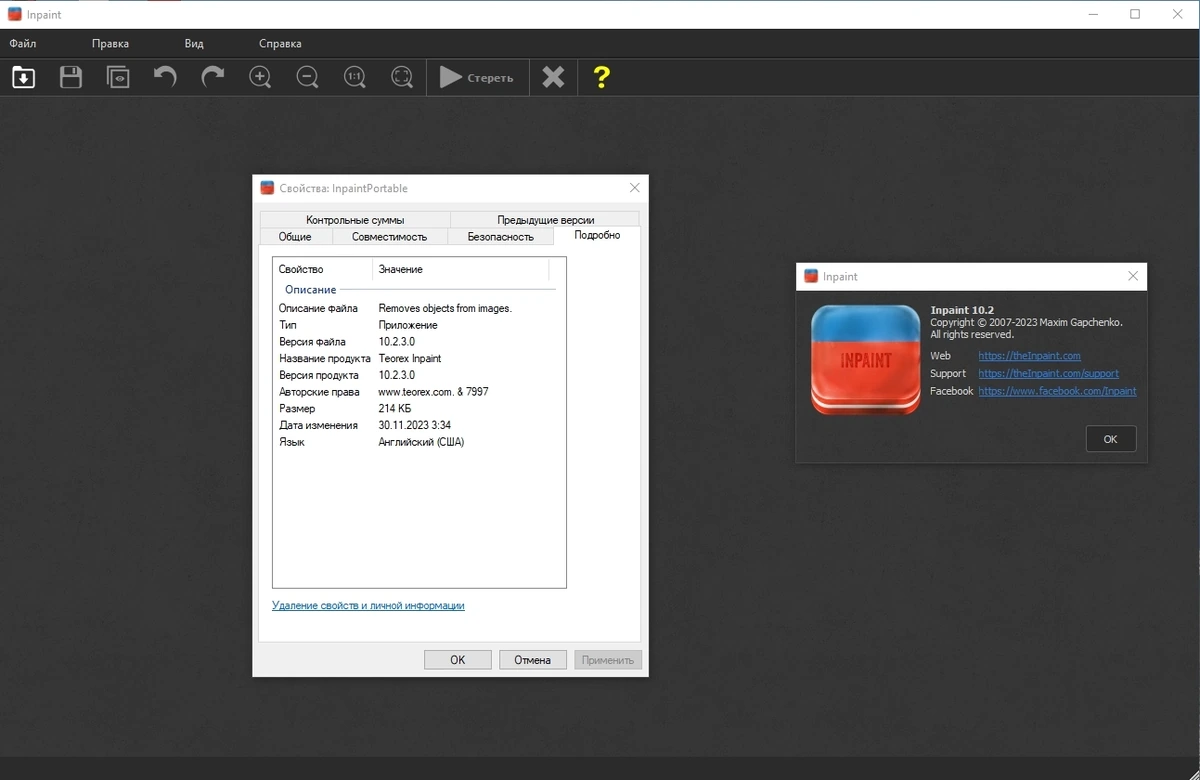The image size is (1200, 780).
Task: Fit image to window zoom icon
Action: [402, 77]
